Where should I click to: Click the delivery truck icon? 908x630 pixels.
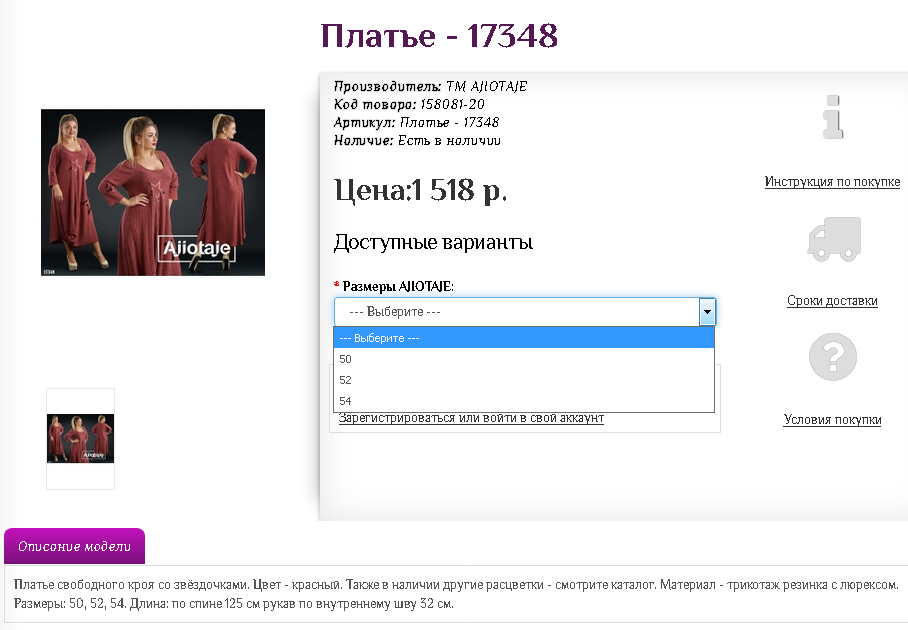point(834,239)
